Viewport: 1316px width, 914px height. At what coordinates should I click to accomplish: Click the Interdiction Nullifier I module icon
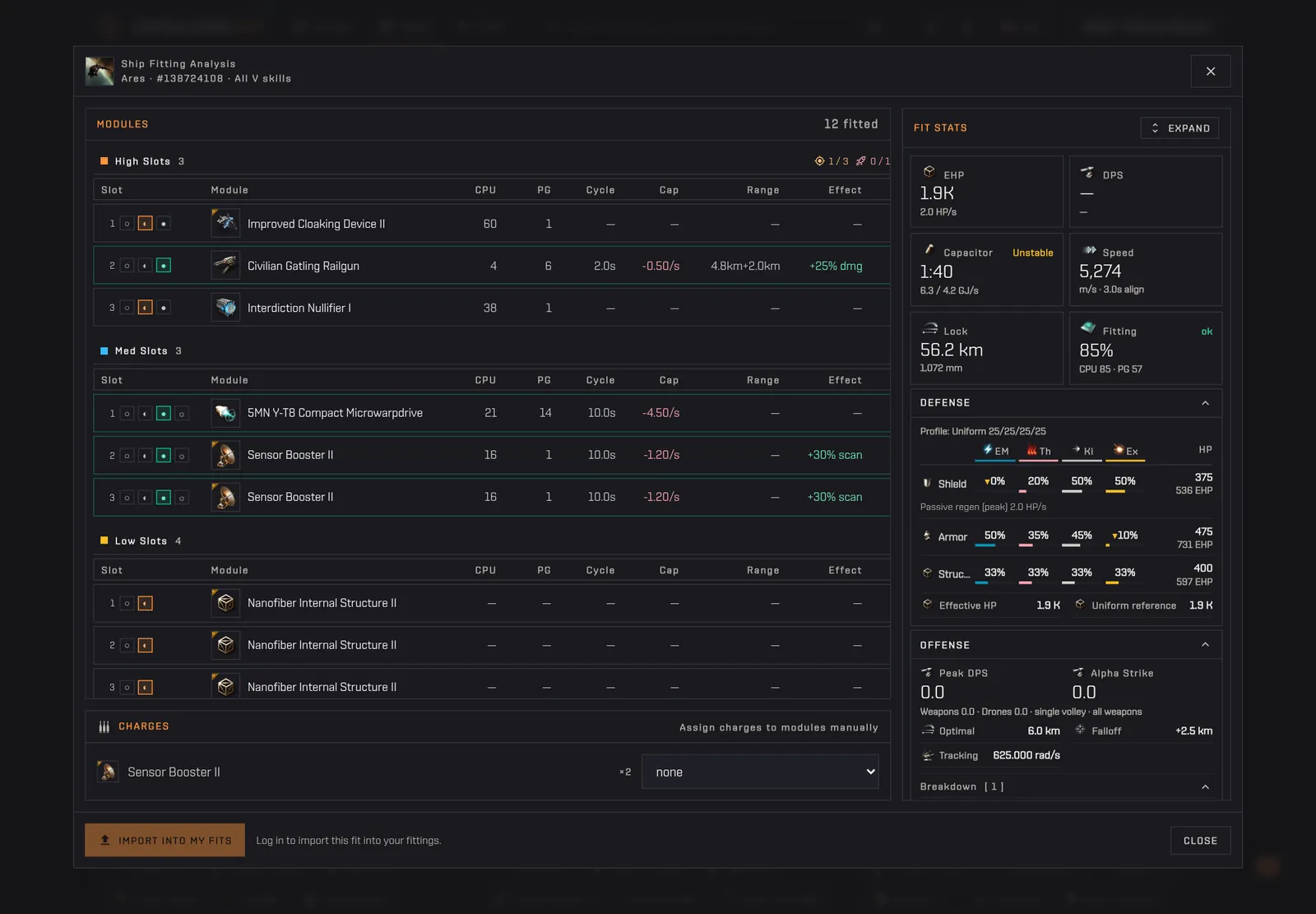[x=225, y=308]
